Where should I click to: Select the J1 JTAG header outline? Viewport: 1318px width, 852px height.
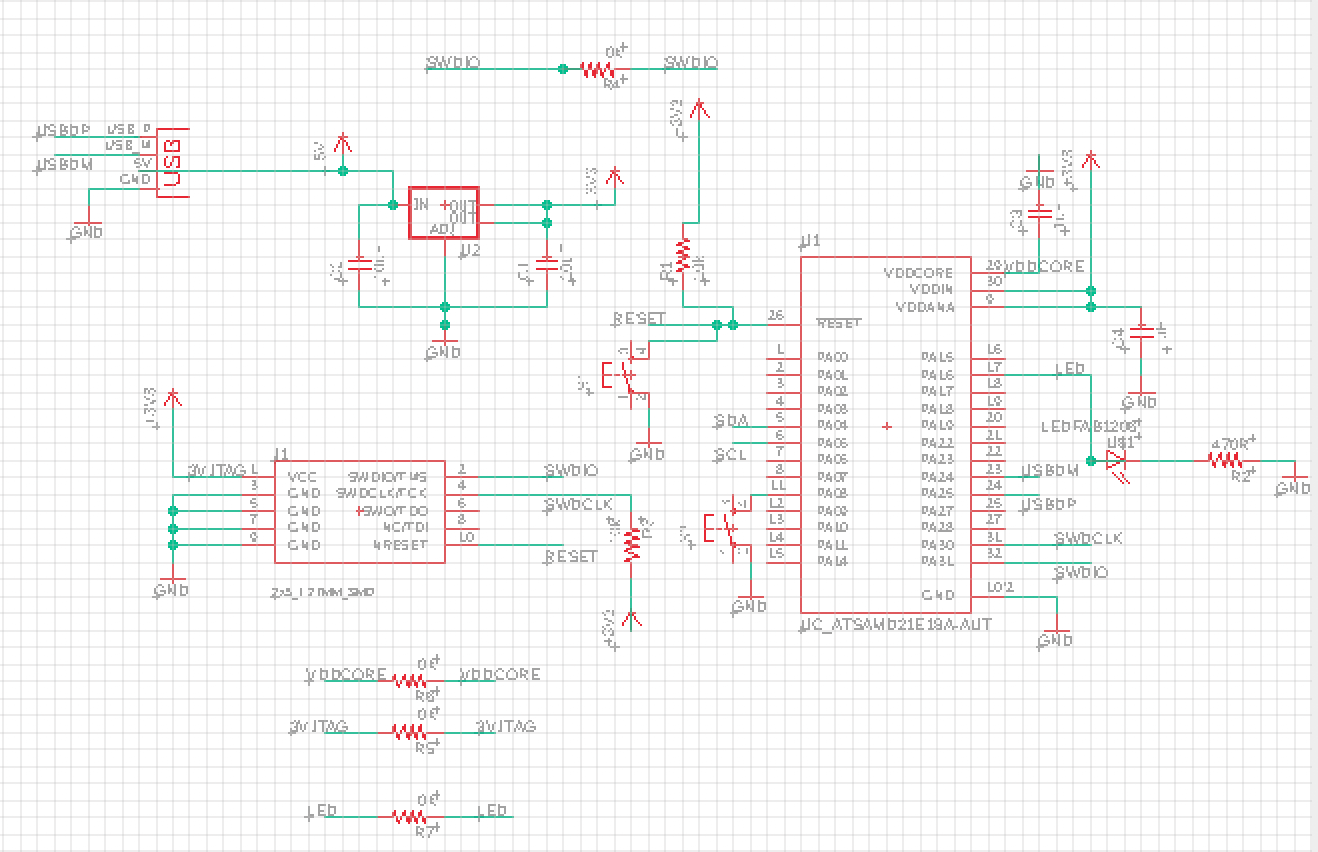(359, 511)
